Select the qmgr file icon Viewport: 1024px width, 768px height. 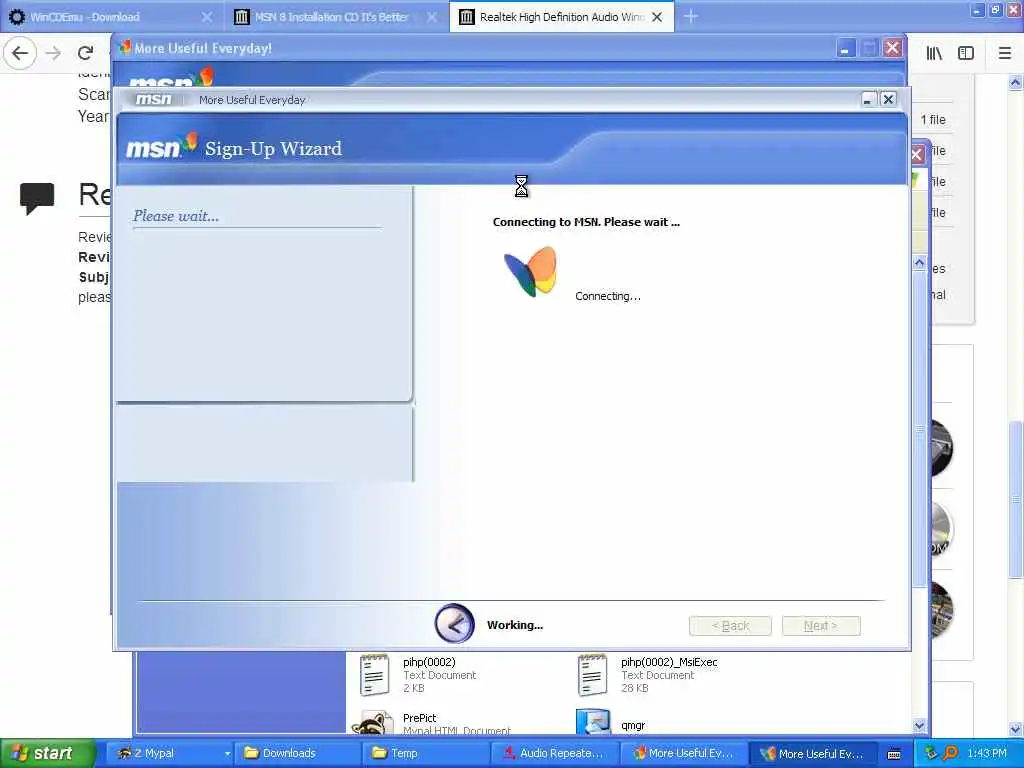(x=611, y=722)
